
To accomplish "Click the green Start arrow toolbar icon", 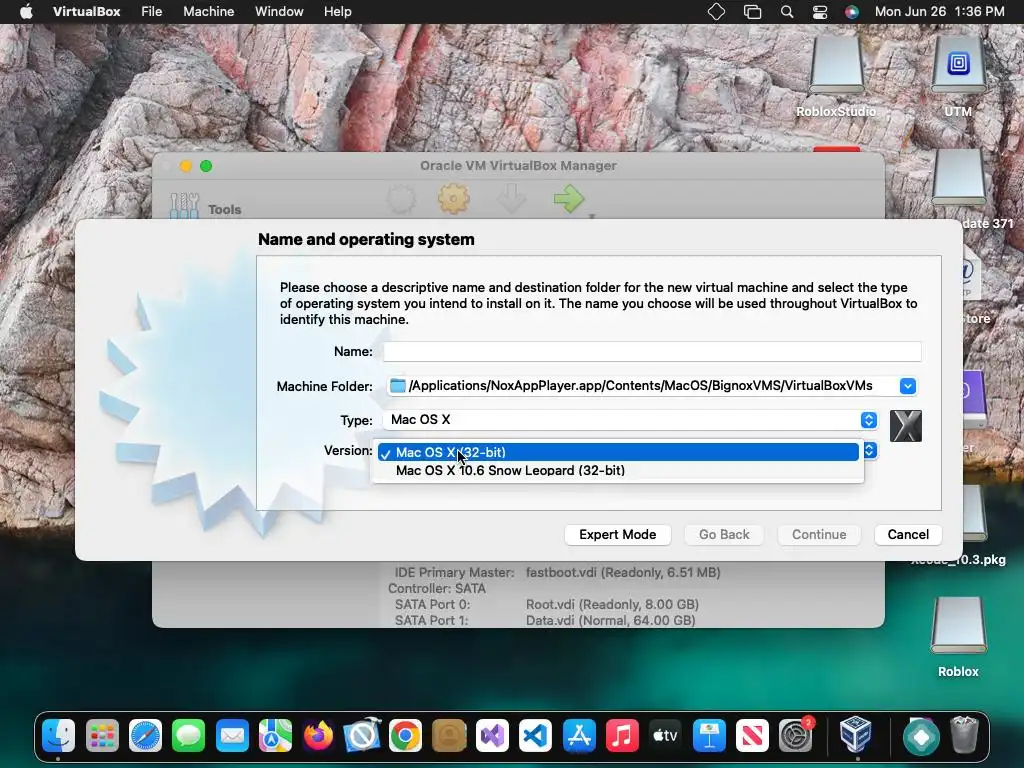I will tap(568, 199).
